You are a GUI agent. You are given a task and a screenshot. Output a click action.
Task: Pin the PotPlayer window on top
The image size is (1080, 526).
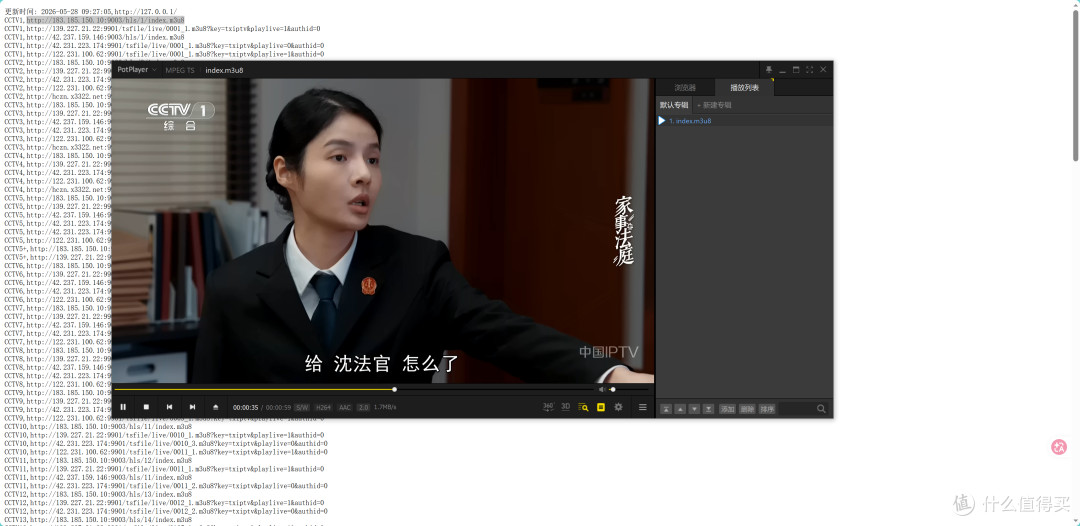[x=769, y=70]
